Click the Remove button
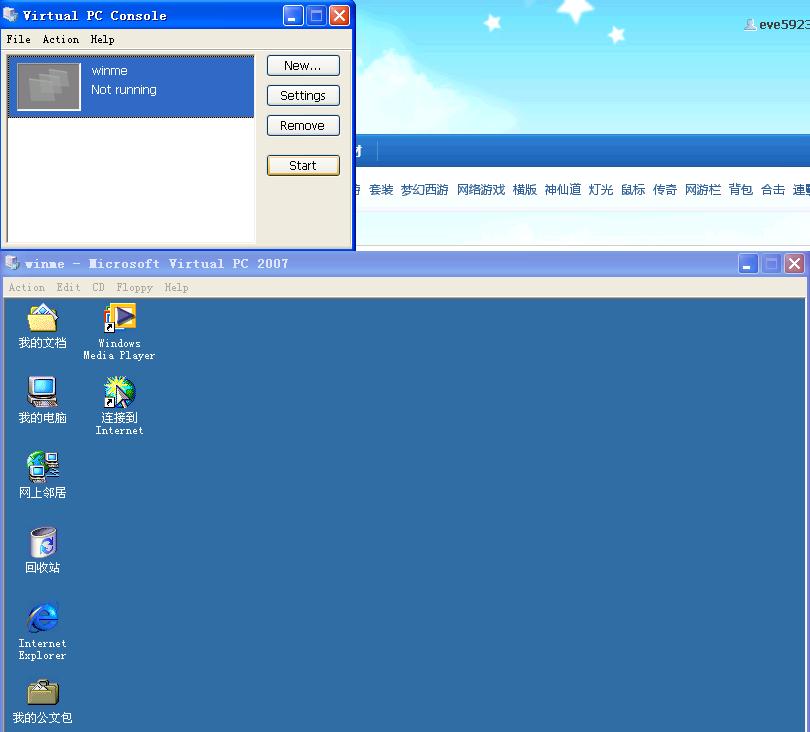 click(x=303, y=126)
